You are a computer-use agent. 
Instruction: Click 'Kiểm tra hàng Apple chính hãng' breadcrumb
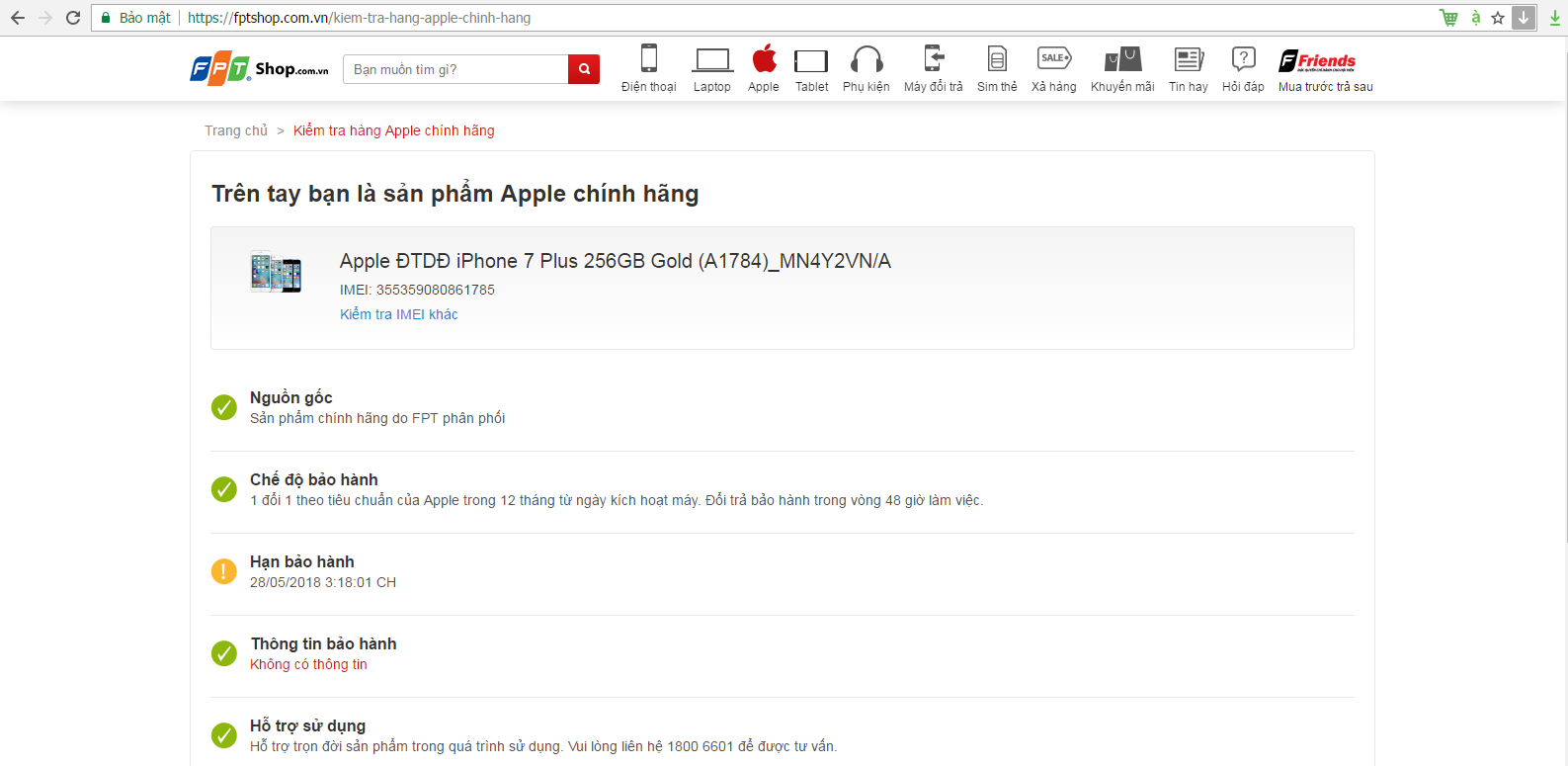[x=394, y=130]
